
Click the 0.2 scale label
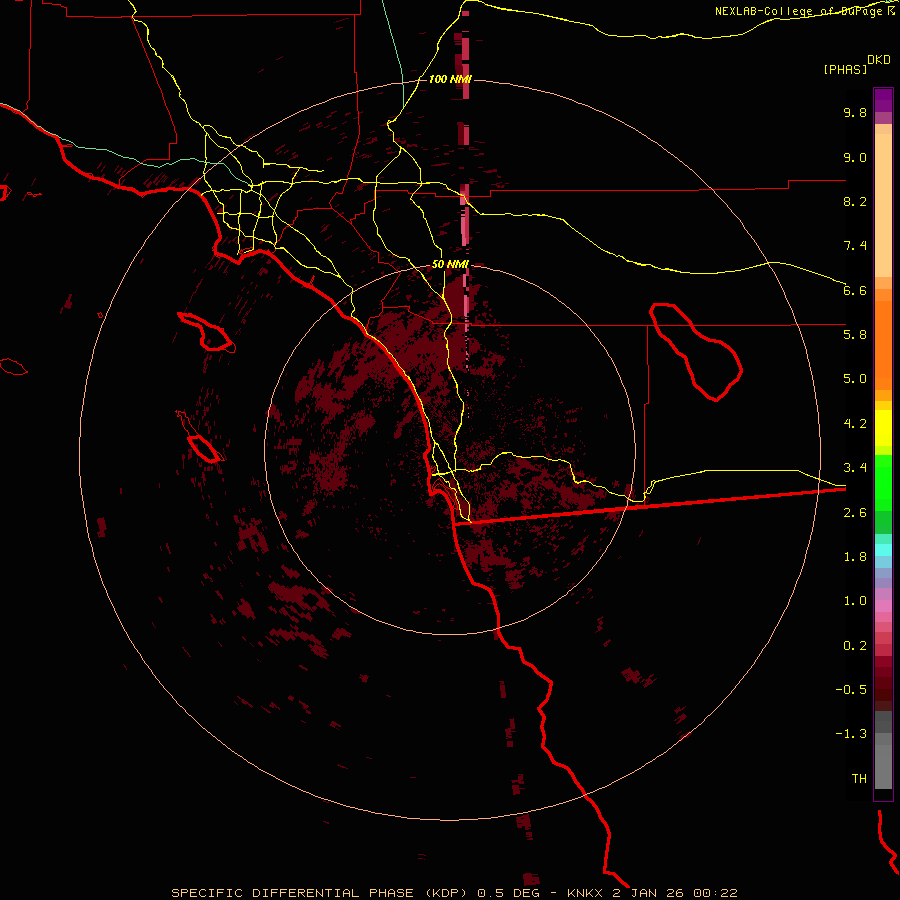[855, 646]
